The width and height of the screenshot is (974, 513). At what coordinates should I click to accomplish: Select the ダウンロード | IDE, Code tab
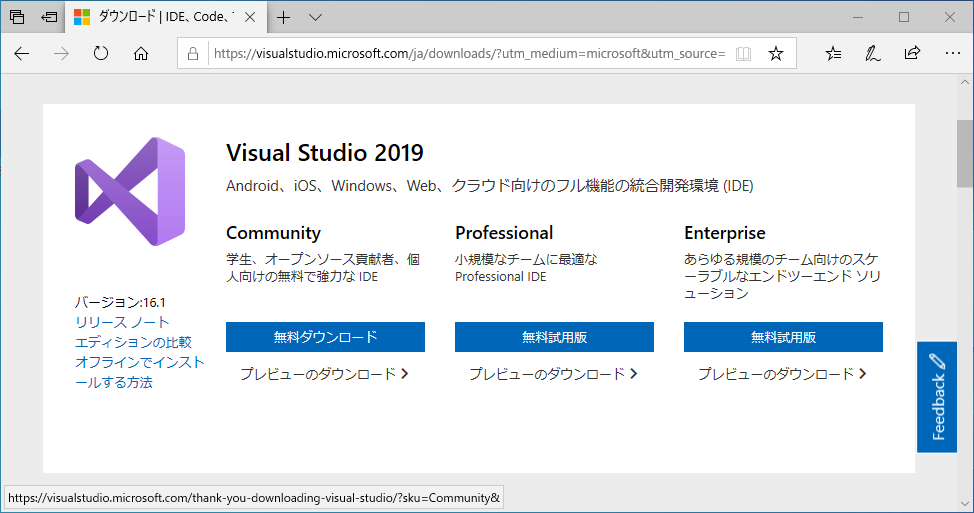pos(166,17)
